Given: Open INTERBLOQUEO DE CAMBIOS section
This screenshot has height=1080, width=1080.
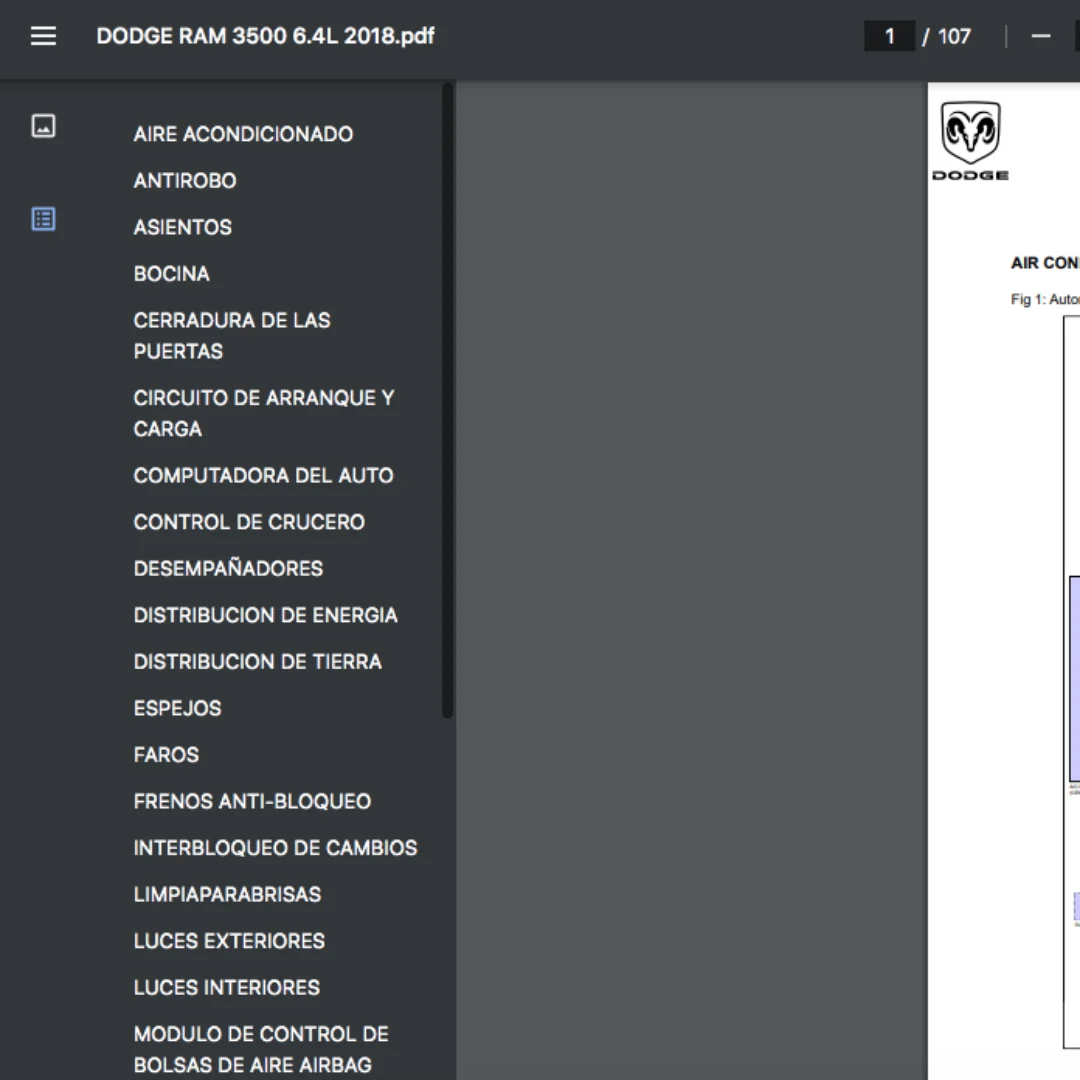Looking at the screenshot, I should coord(275,848).
